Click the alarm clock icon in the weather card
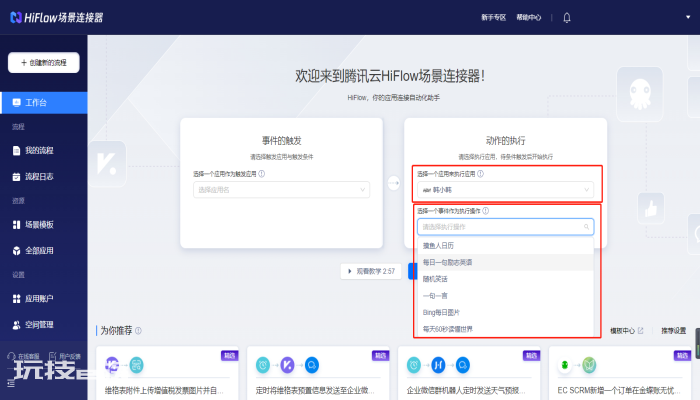This screenshot has height=400, width=700. [414, 365]
